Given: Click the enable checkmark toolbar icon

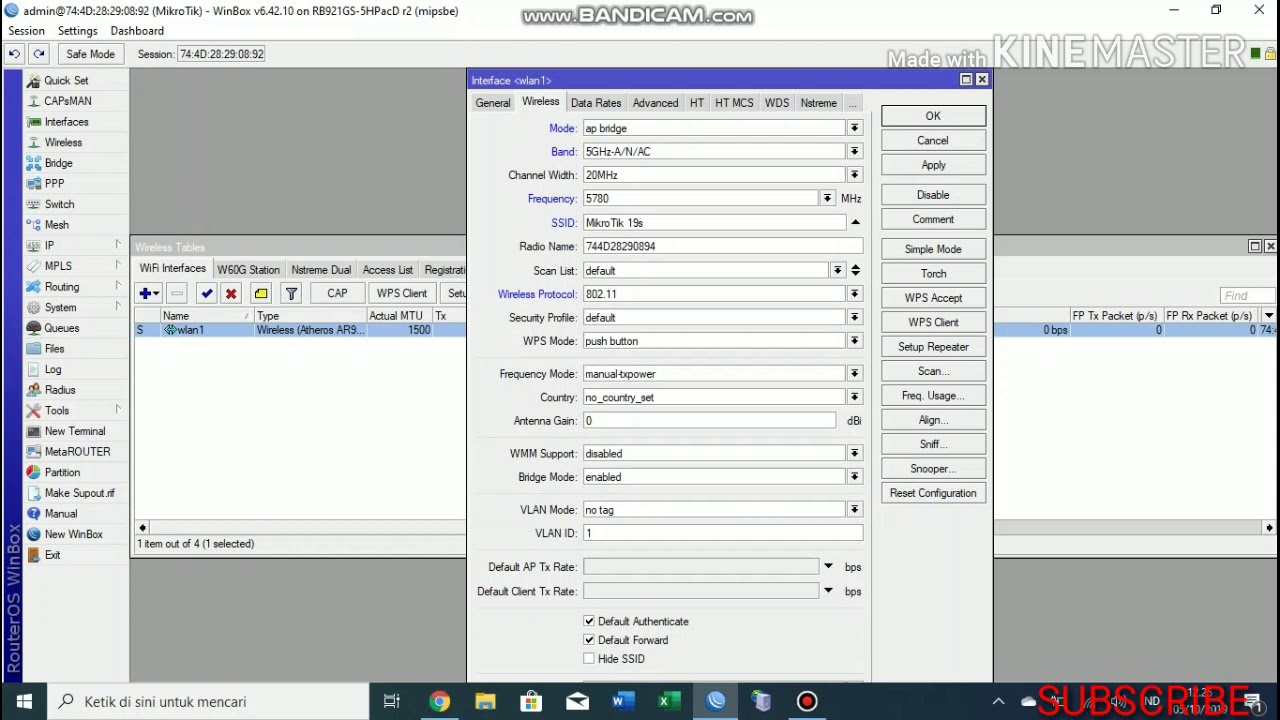Looking at the screenshot, I should [x=207, y=293].
